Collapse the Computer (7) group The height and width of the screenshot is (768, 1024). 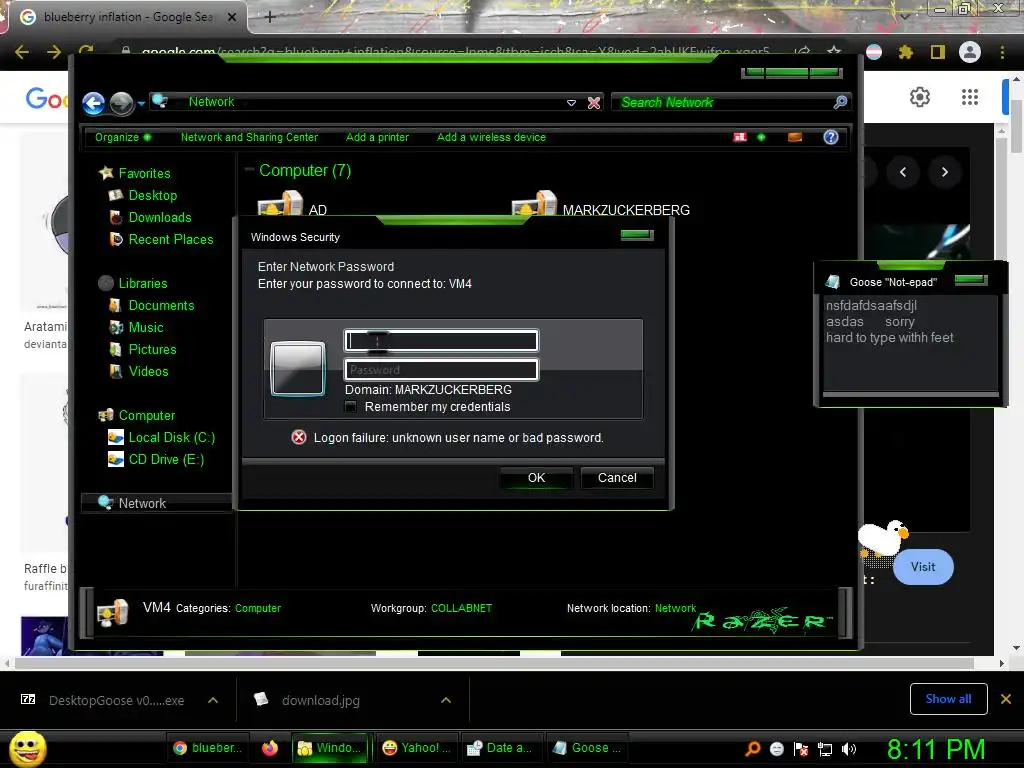point(249,170)
